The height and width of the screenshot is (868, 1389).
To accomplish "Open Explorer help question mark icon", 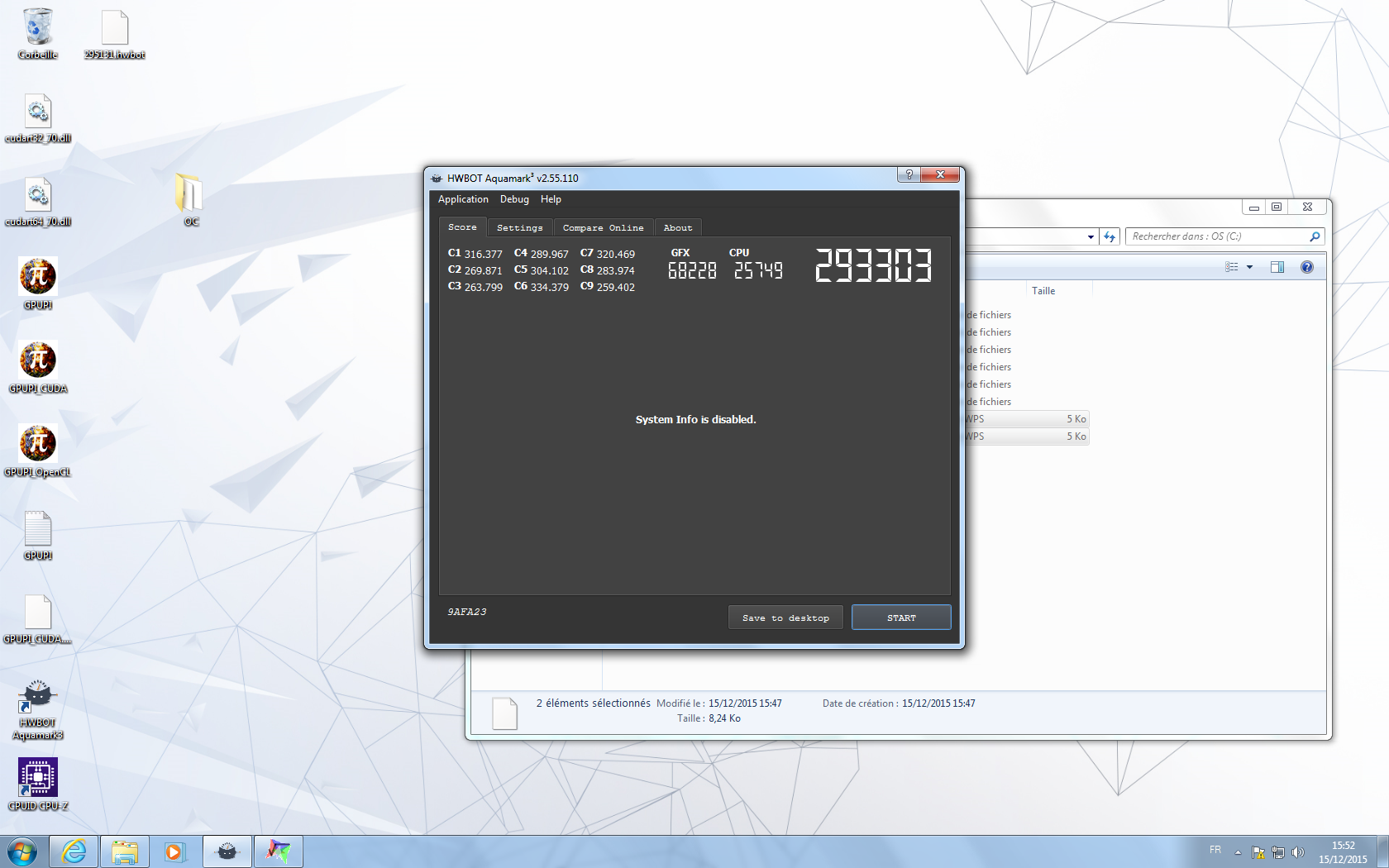I will click(1307, 267).
